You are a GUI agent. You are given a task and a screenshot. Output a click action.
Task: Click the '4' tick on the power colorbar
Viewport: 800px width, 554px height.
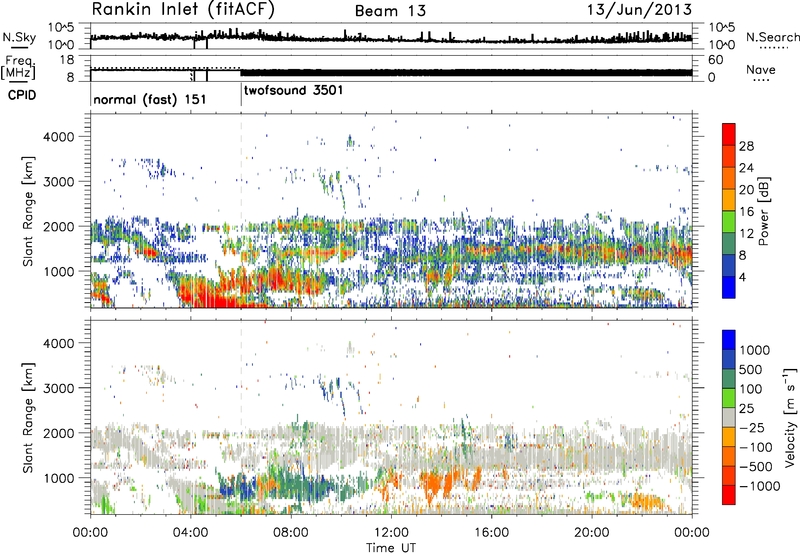(742, 277)
